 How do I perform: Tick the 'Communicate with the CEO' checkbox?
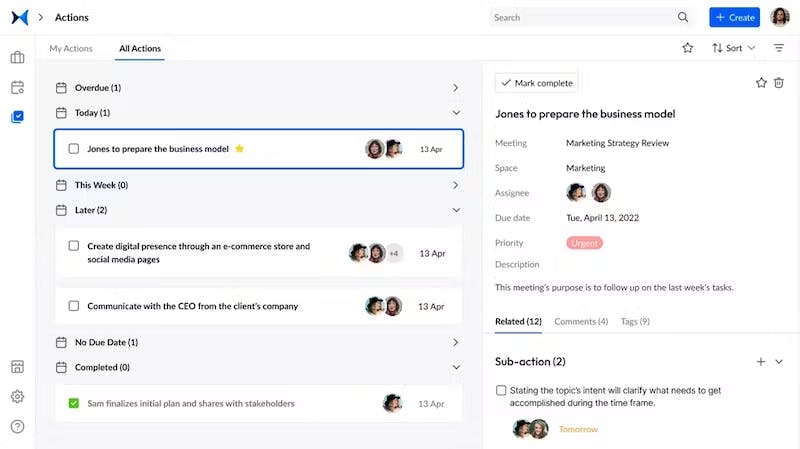[x=73, y=306]
